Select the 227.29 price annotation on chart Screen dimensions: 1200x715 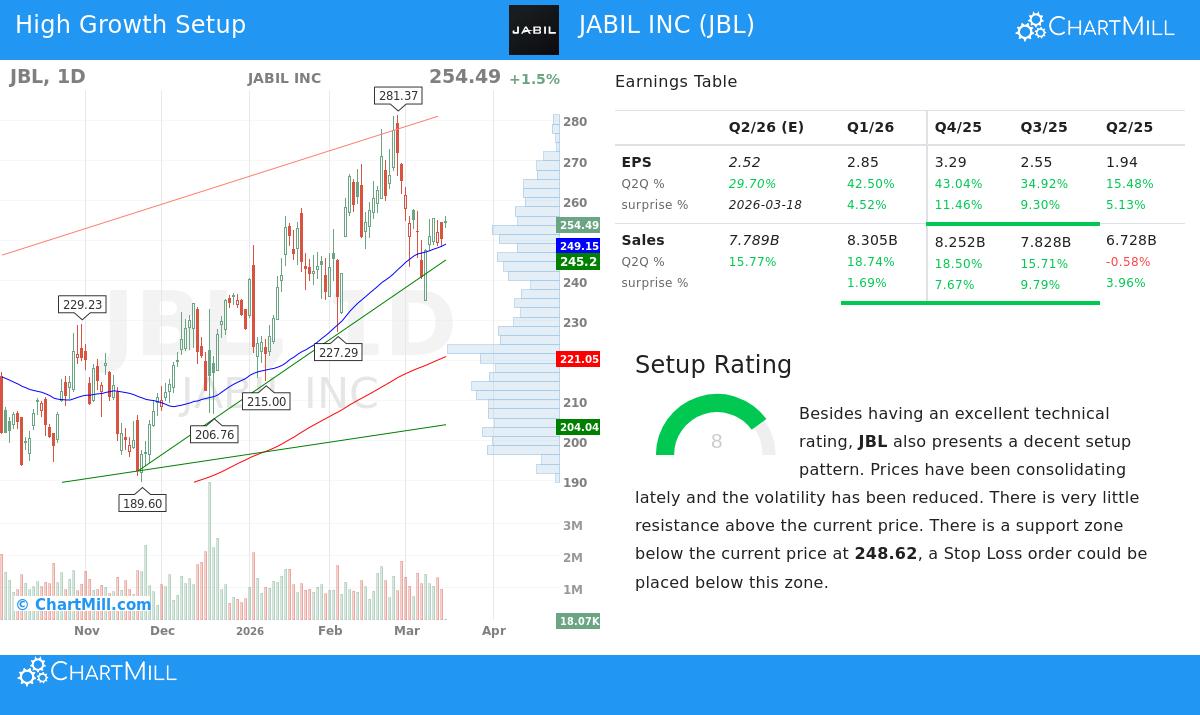click(x=339, y=352)
